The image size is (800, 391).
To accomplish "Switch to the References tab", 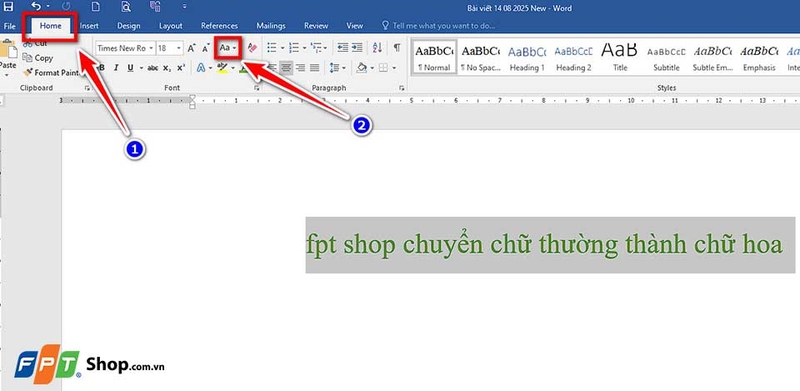I will pyautogui.click(x=219, y=26).
